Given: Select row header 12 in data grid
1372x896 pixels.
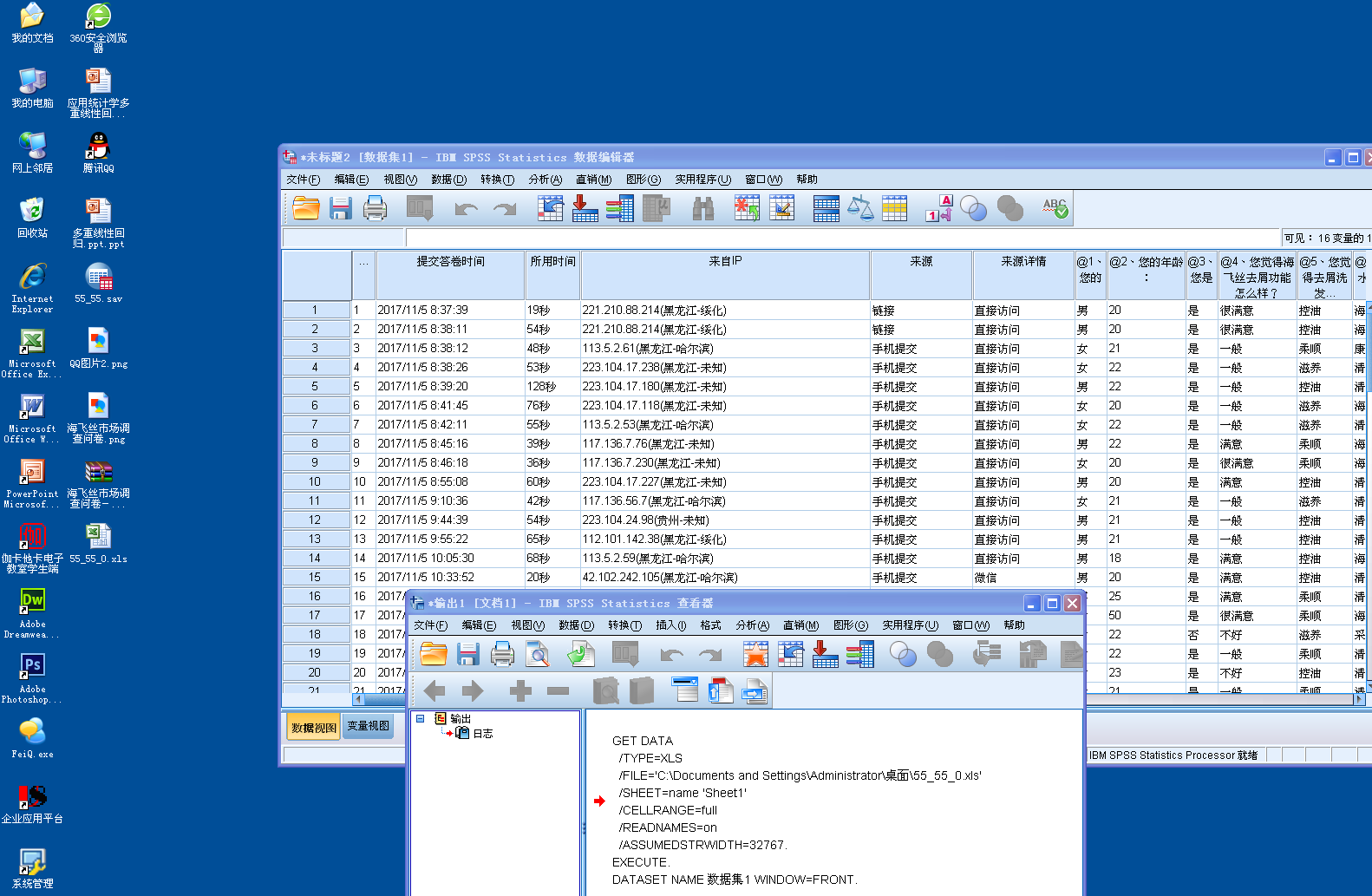Looking at the screenshot, I should tap(315, 520).
